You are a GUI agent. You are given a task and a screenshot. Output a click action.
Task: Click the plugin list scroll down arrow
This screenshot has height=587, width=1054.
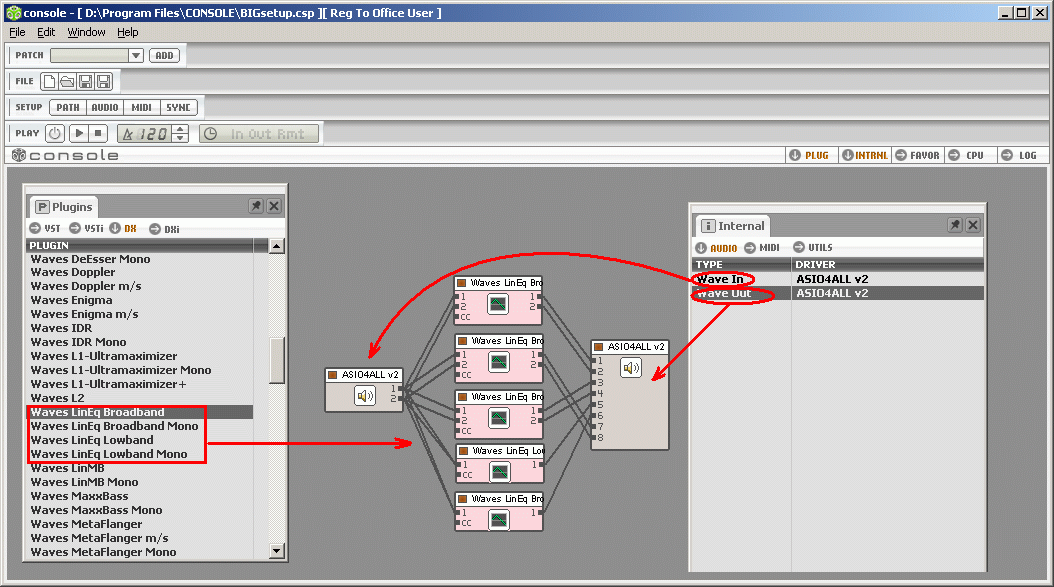[x=276, y=551]
